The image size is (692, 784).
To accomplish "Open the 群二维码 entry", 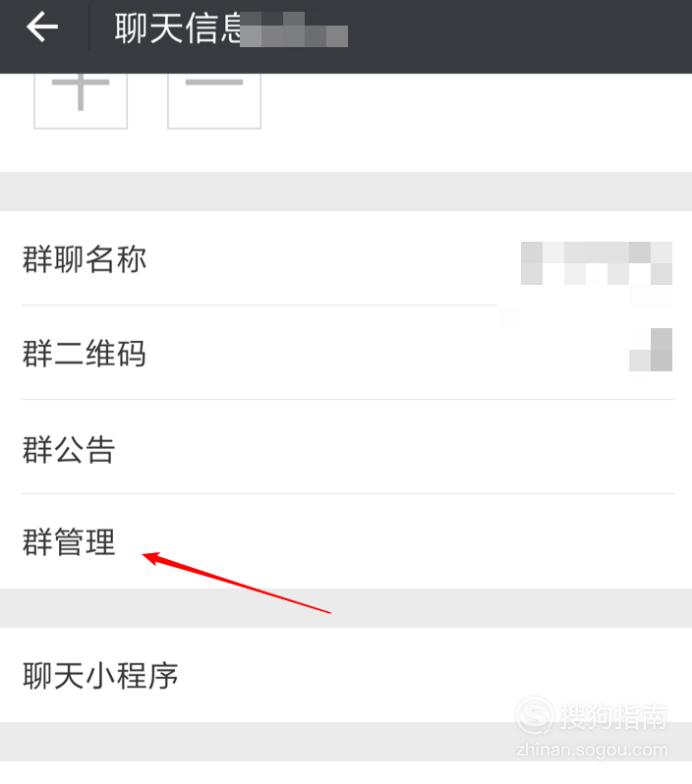I will click(x=346, y=352).
